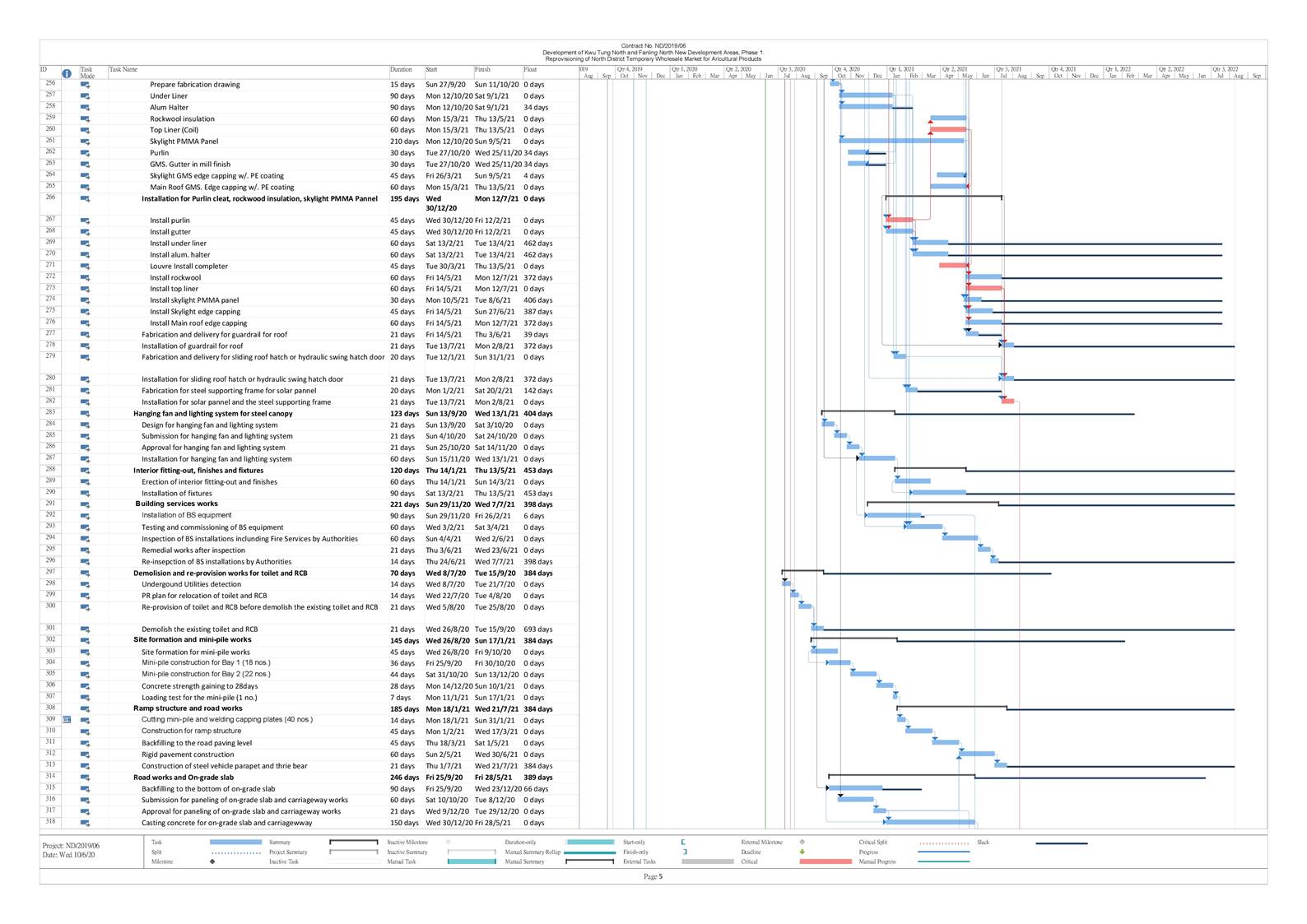Select summary task 'Road works and On-grade slab'
The image size is (1307, 924).
click(x=184, y=778)
